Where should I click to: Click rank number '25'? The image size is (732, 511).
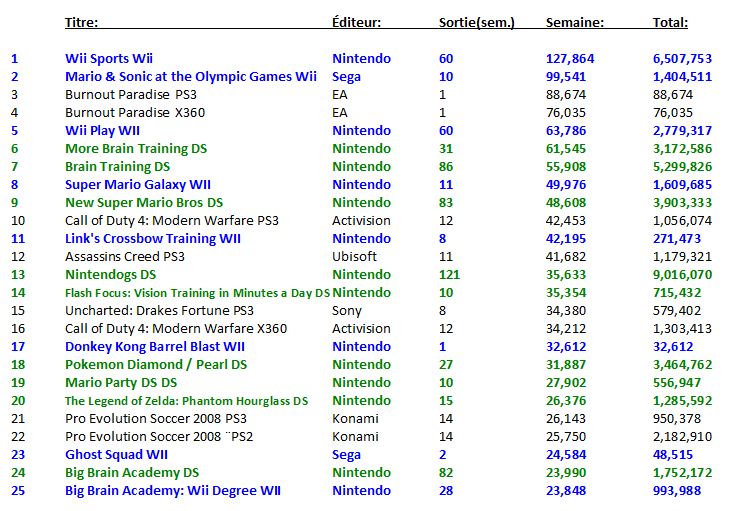click(18, 491)
